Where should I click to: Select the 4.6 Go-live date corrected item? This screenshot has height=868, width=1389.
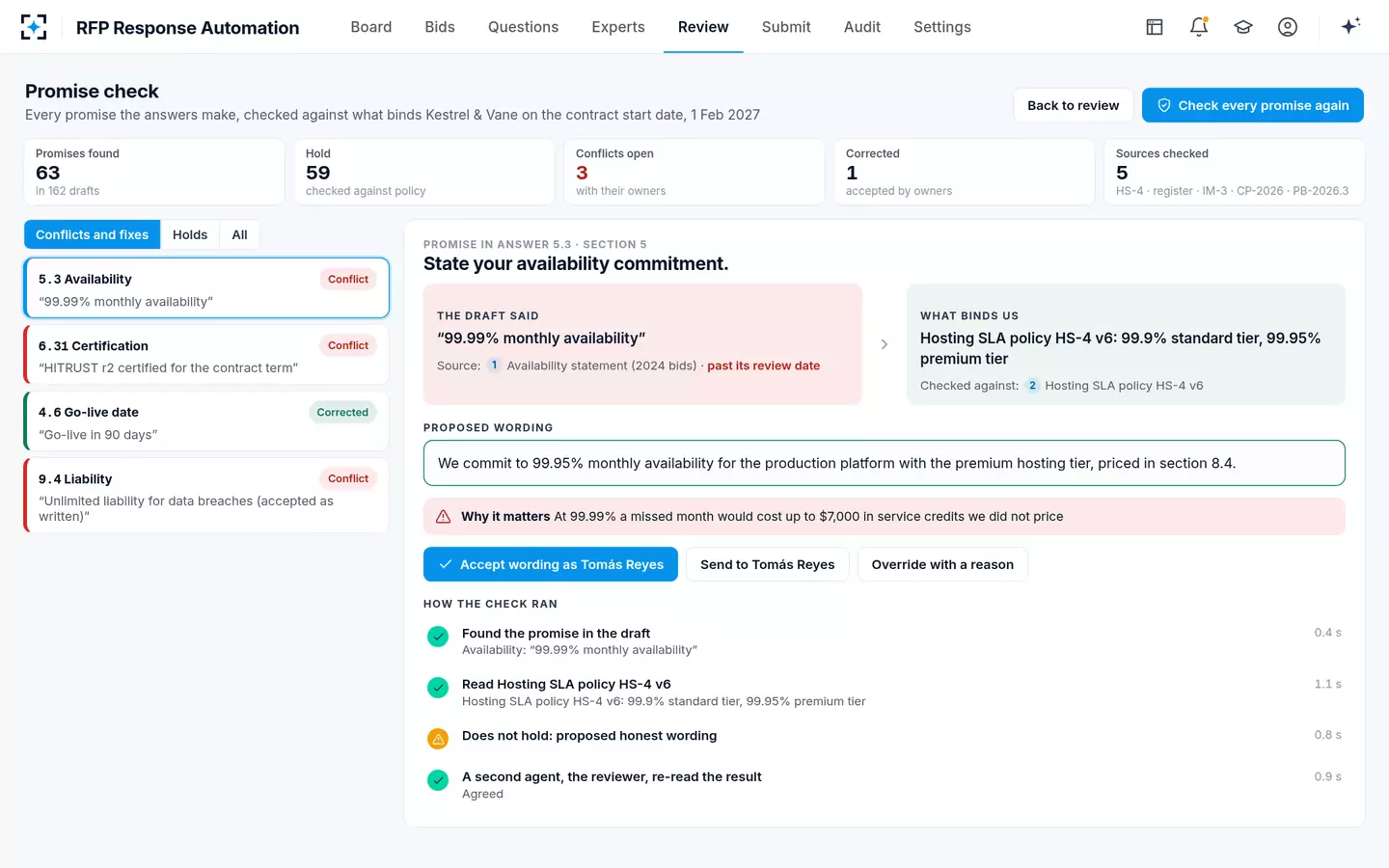tap(206, 420)
